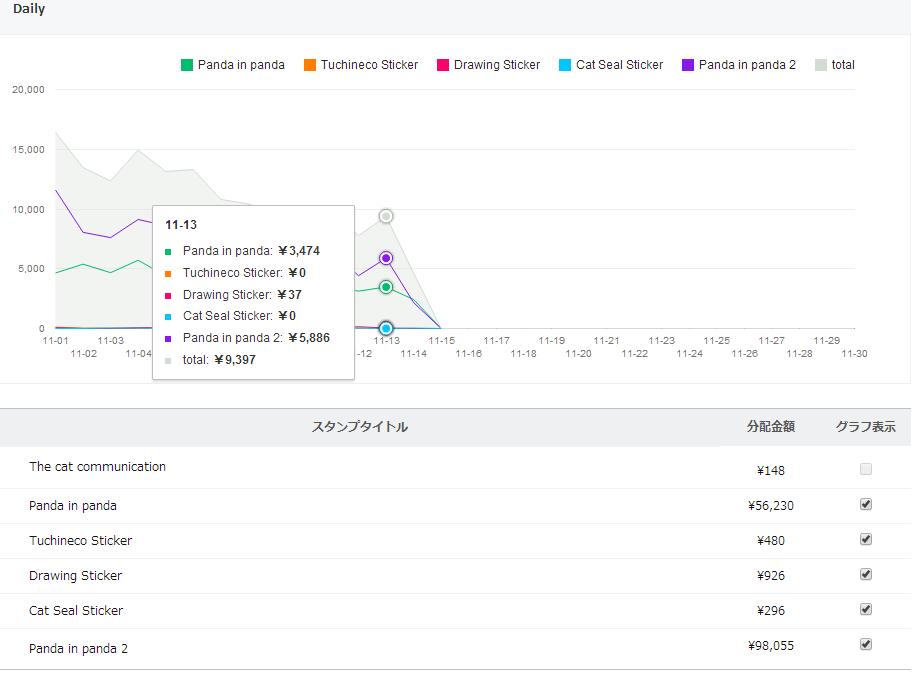Screen dimensions: 913x677
Task: Uncheck Panda in panda graph display
Action: [866, 504]
